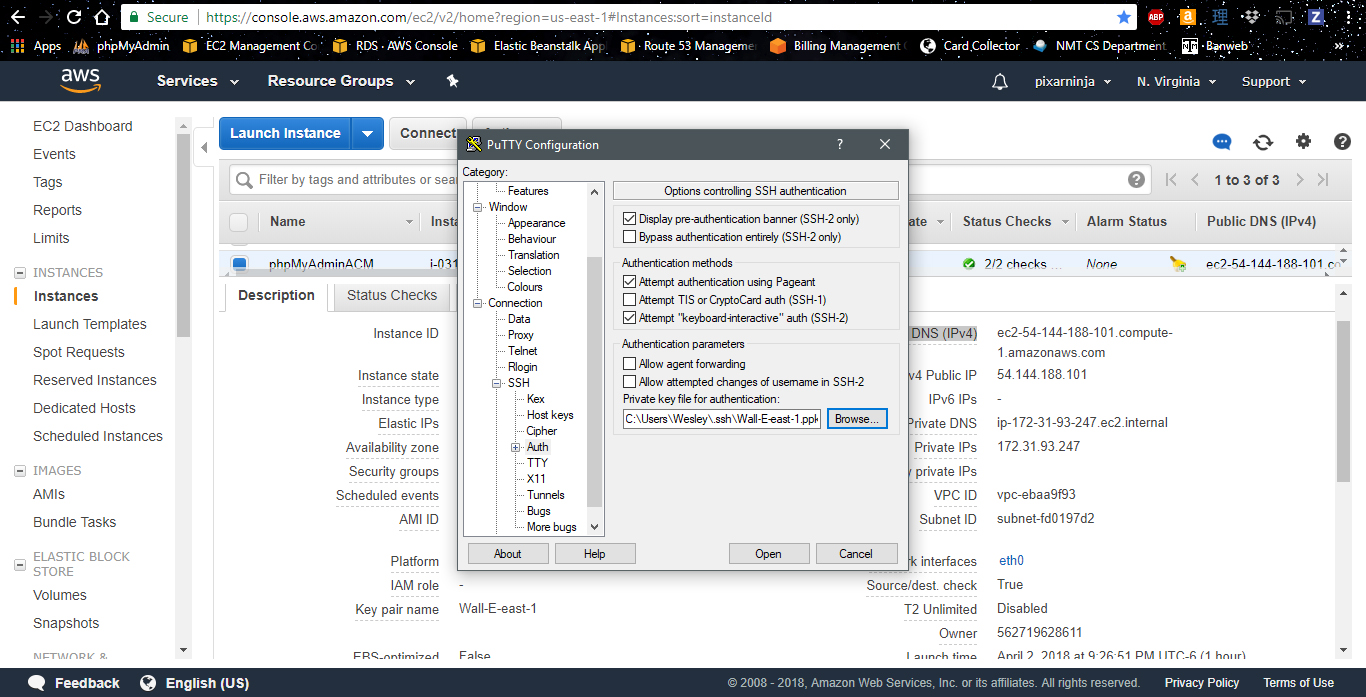Click the PuTTY category tree scrollbar

(x=595, y=380)
